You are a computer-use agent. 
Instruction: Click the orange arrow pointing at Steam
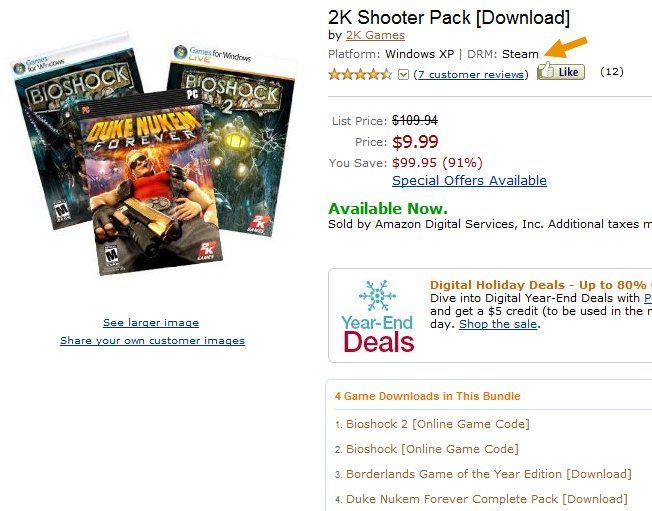pos(566,47)
